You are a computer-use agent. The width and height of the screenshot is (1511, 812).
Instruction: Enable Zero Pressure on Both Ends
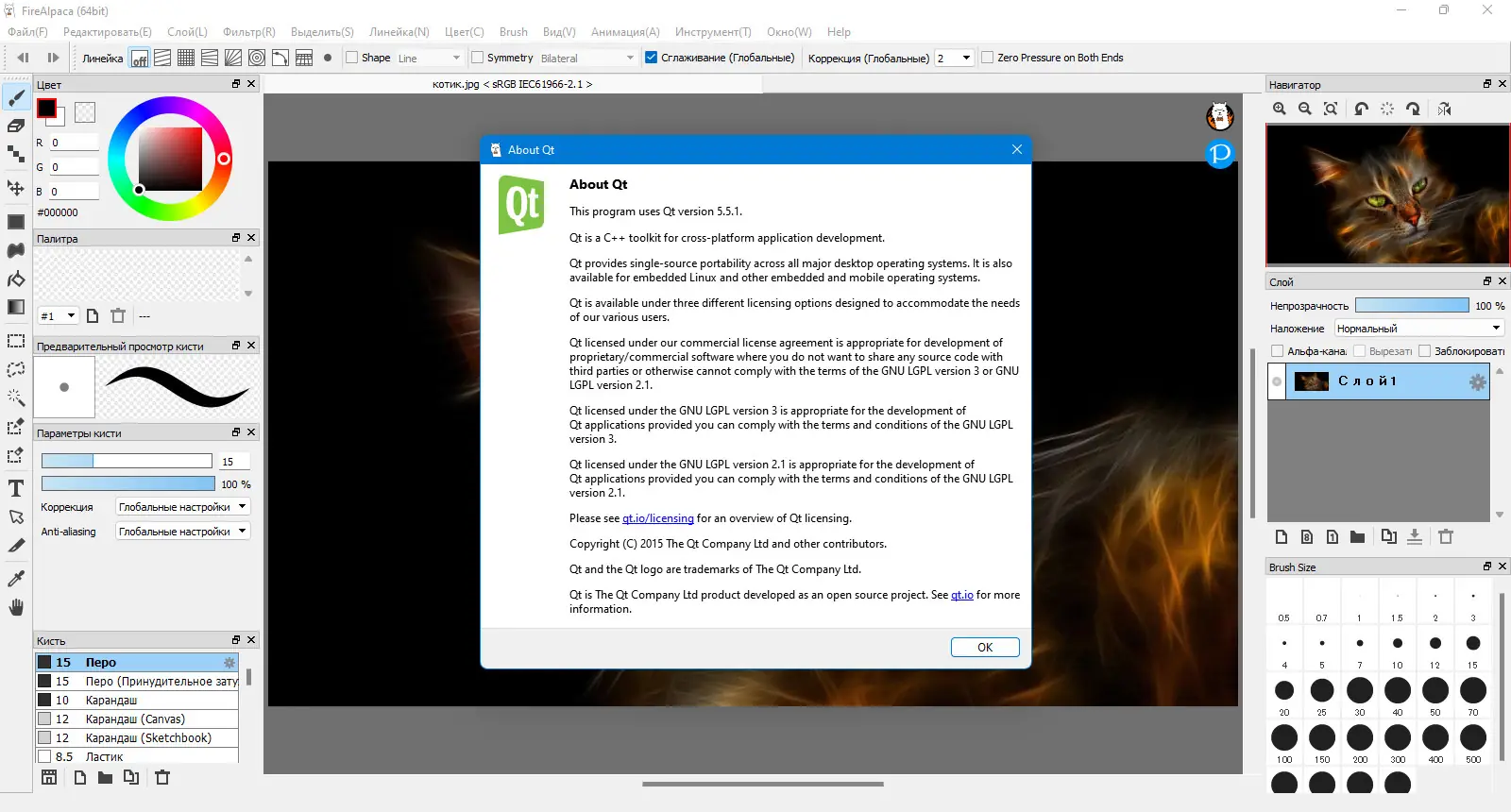tap(988, 58)
